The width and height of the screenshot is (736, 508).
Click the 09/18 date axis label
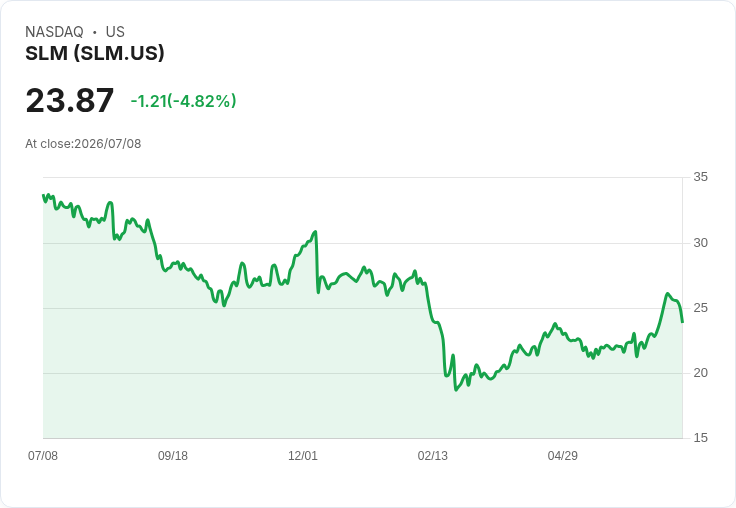(173, 456)
